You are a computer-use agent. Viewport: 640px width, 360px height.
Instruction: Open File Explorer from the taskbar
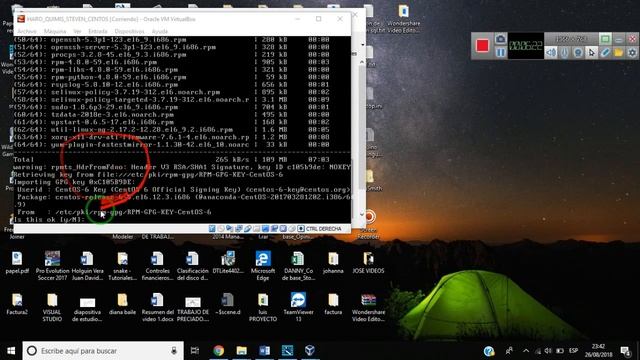pos(242,351)
